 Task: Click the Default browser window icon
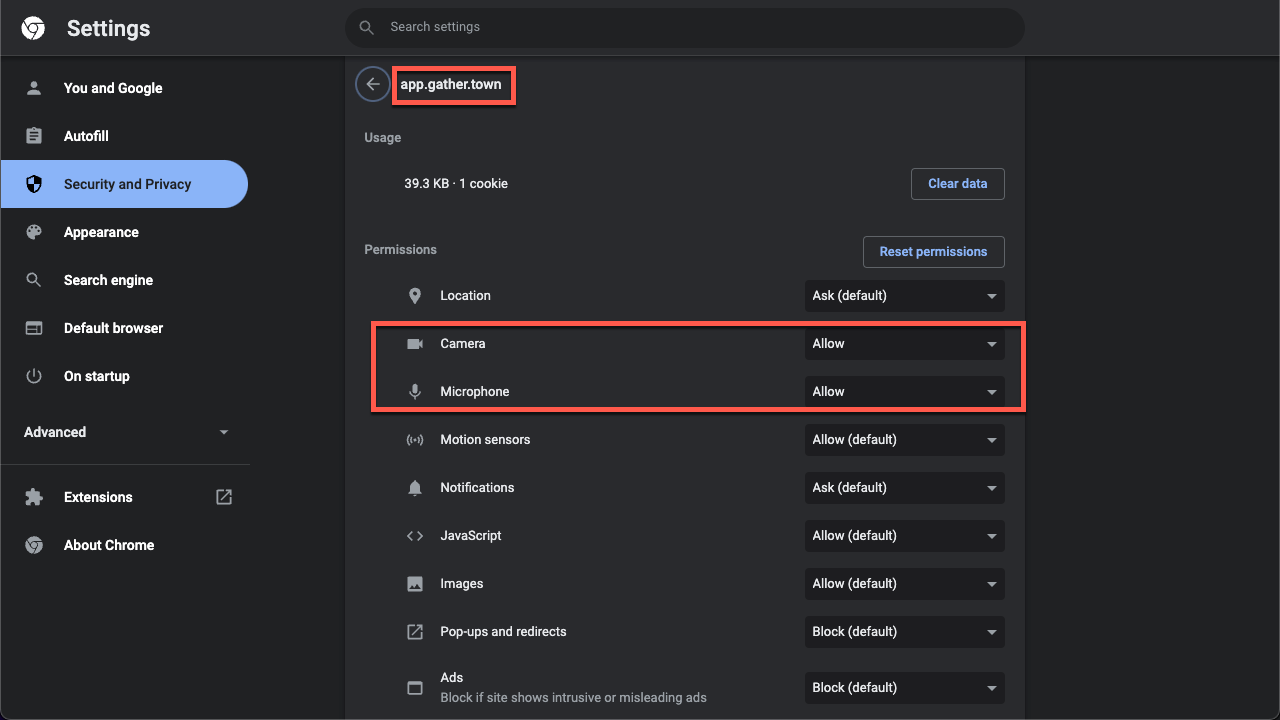point(34,328)
